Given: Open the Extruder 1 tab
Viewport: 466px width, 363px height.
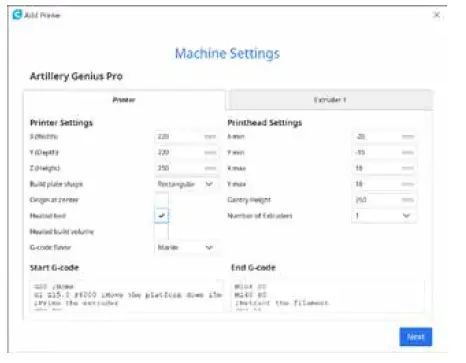Looking at the screenshot, I should 330,100.
